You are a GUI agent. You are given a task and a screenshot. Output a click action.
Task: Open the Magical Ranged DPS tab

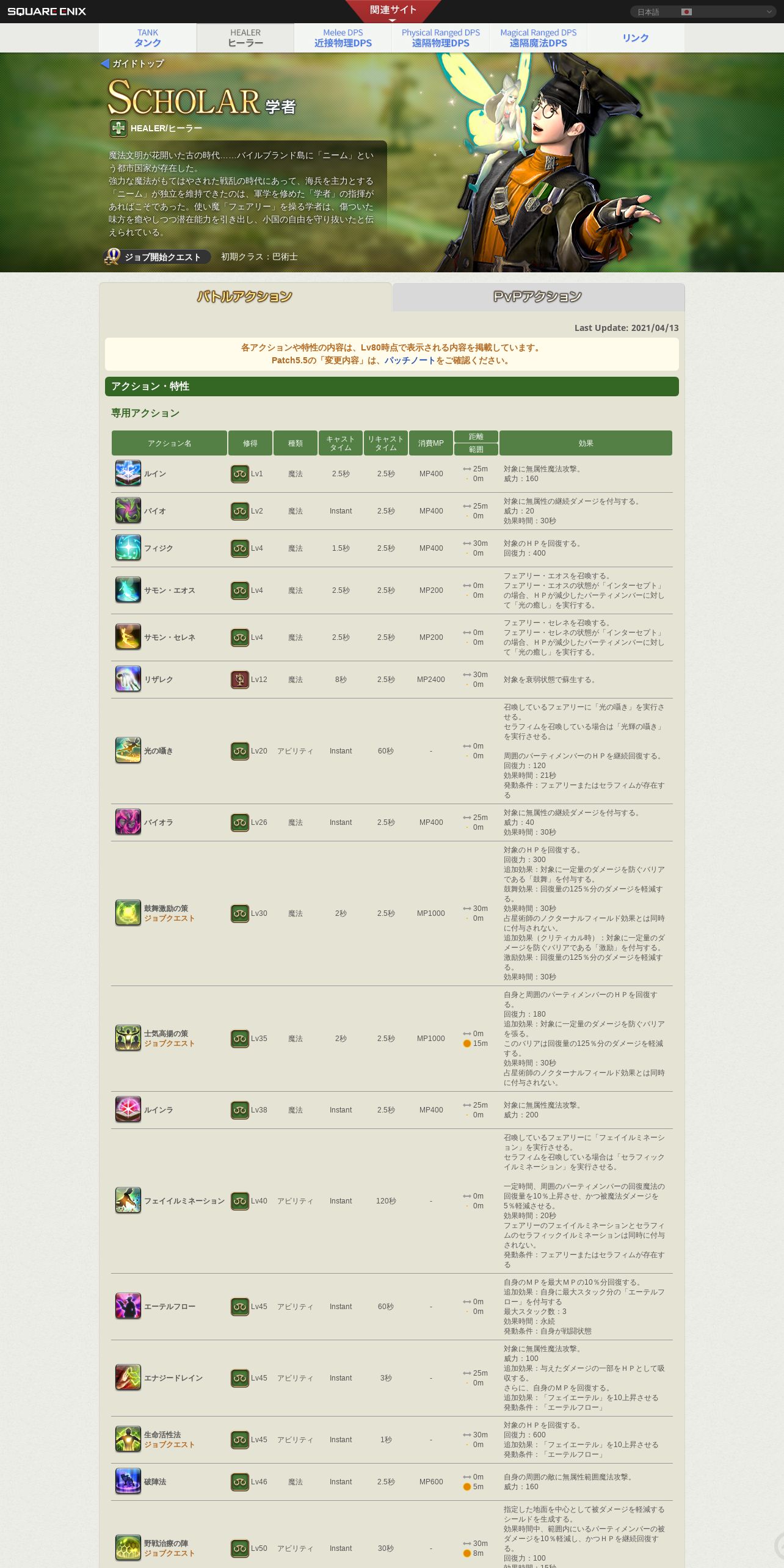539,38
